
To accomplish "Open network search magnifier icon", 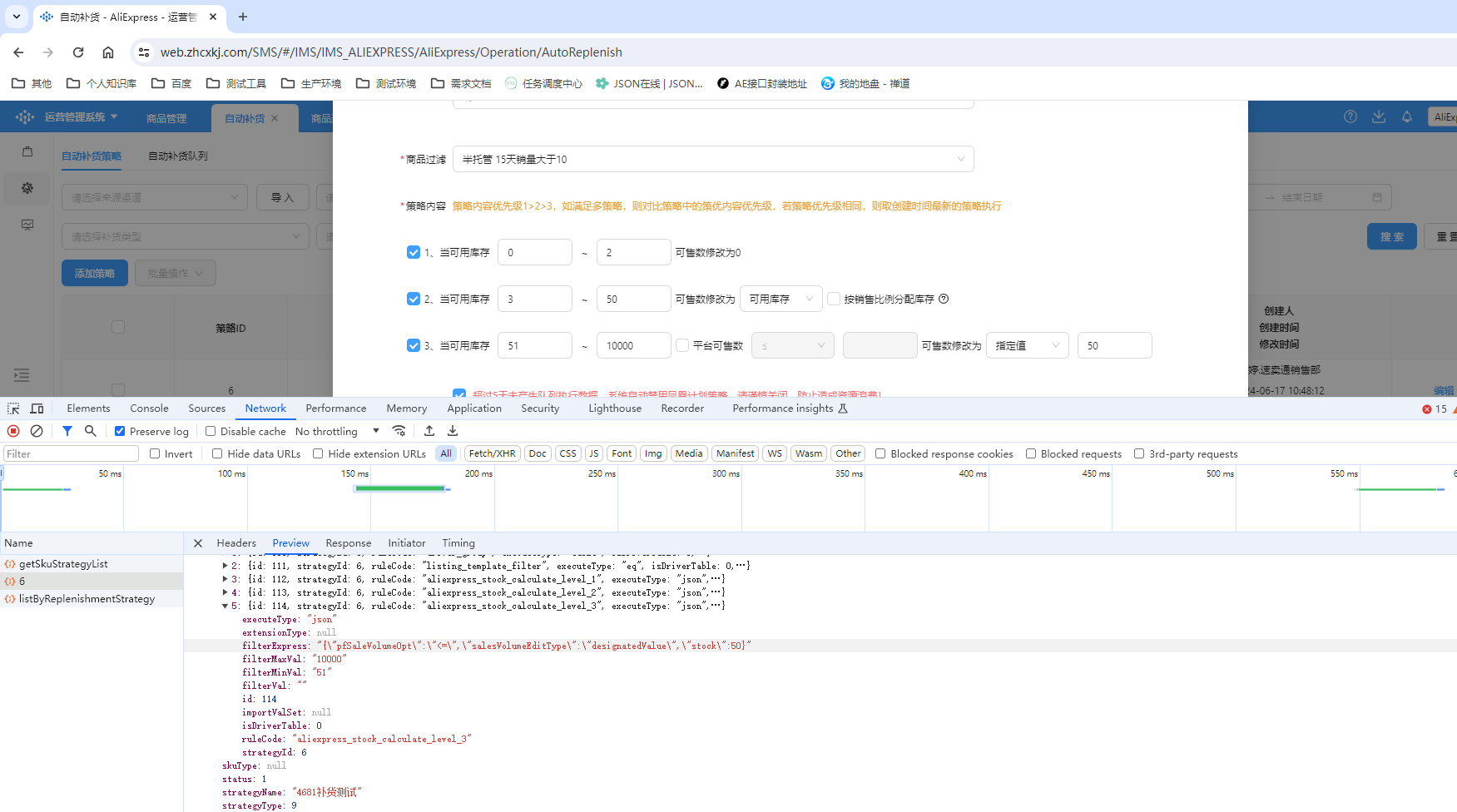I will point(91,431).
